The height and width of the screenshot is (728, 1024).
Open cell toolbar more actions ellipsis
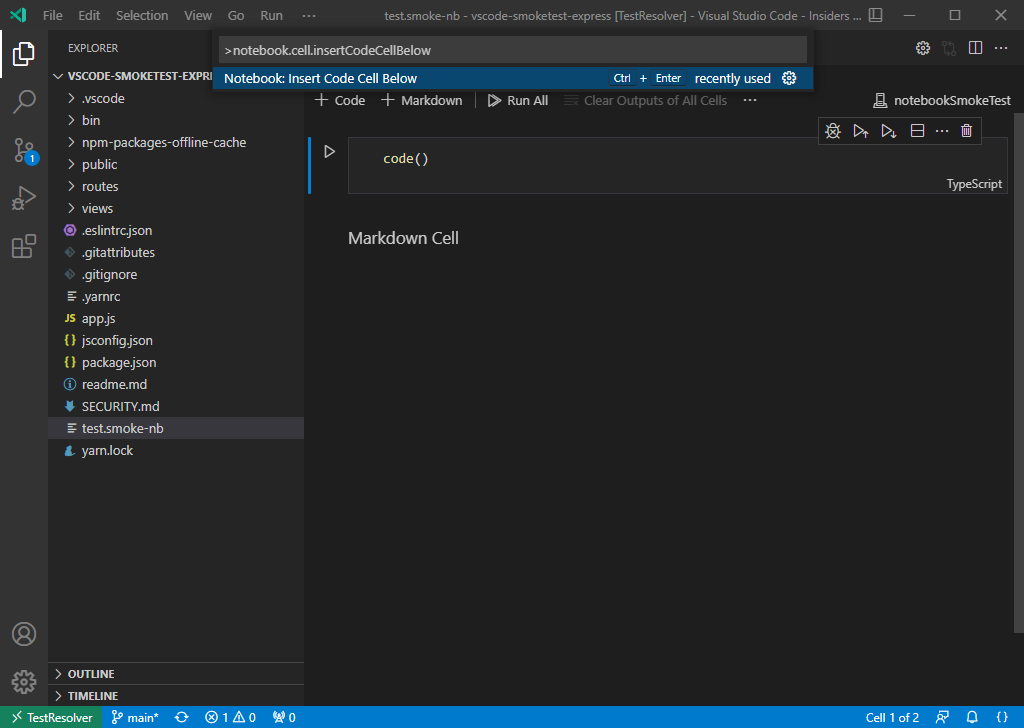click(942, 131)
